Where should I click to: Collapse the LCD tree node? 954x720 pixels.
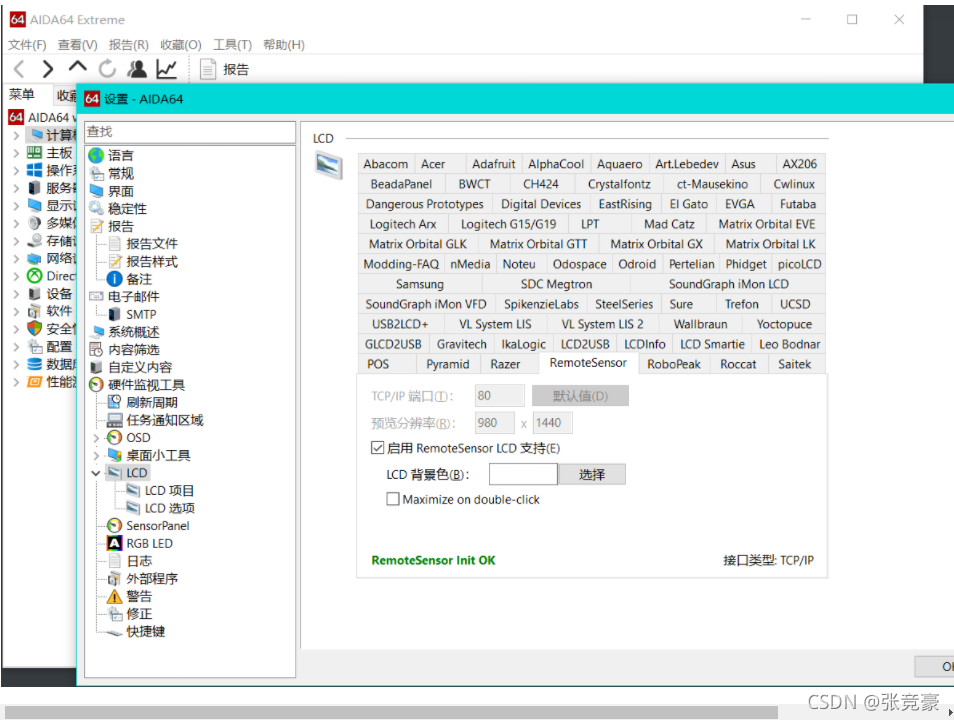[96, 473]
